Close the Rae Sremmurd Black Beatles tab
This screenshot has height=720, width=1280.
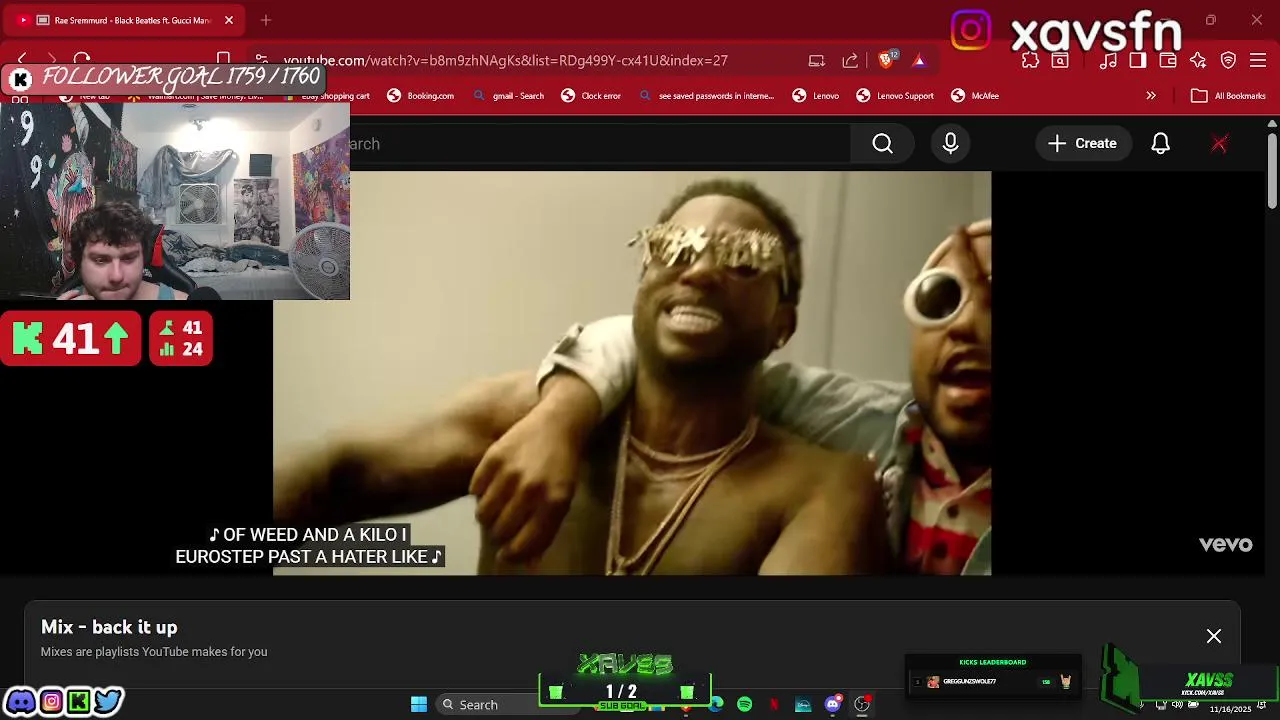point(229,20)
